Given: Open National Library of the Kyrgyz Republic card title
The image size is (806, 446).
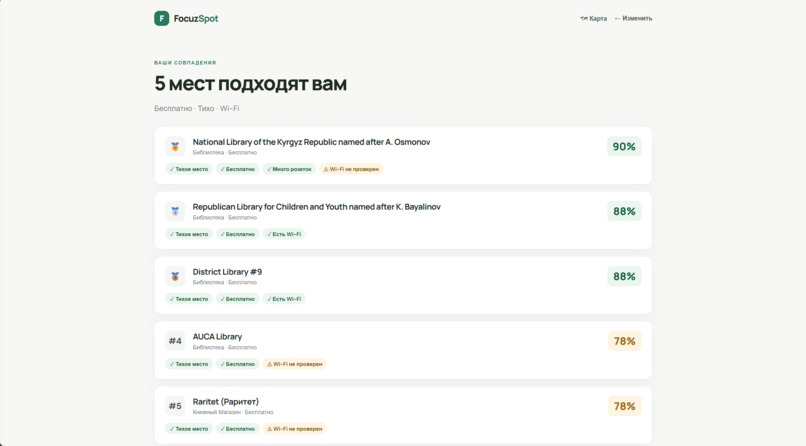Looking at the screenshot, I should point(312,142).
